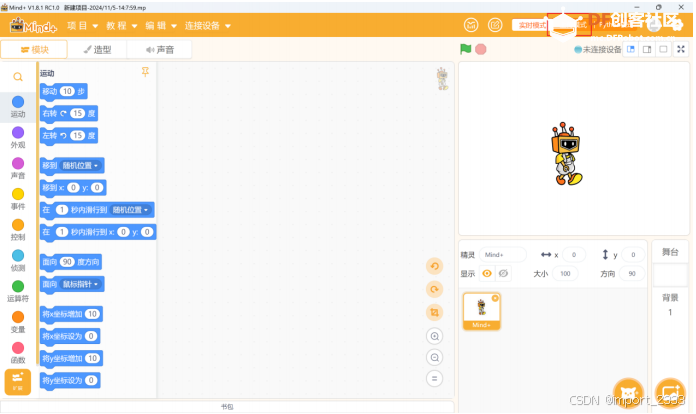Switch to the small stage layout icon
696x414 pixels.
tap(631, 49)
